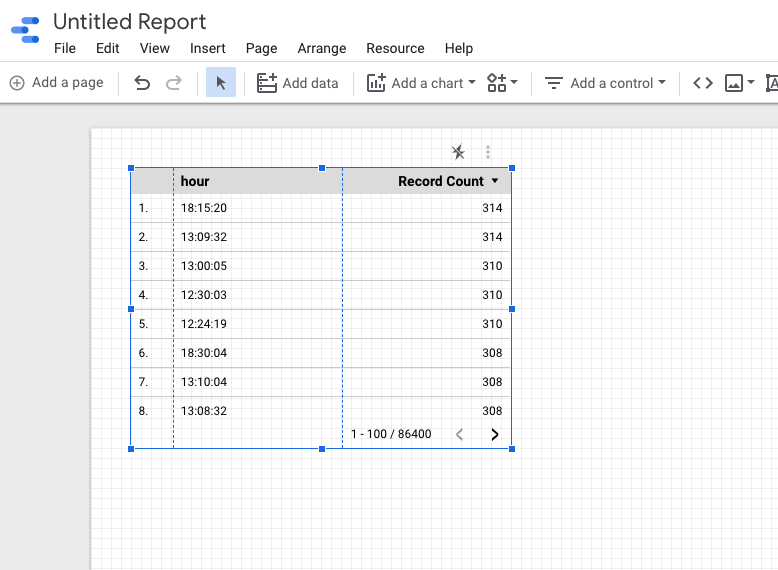Click the pin icon above the table

[458, 152]
